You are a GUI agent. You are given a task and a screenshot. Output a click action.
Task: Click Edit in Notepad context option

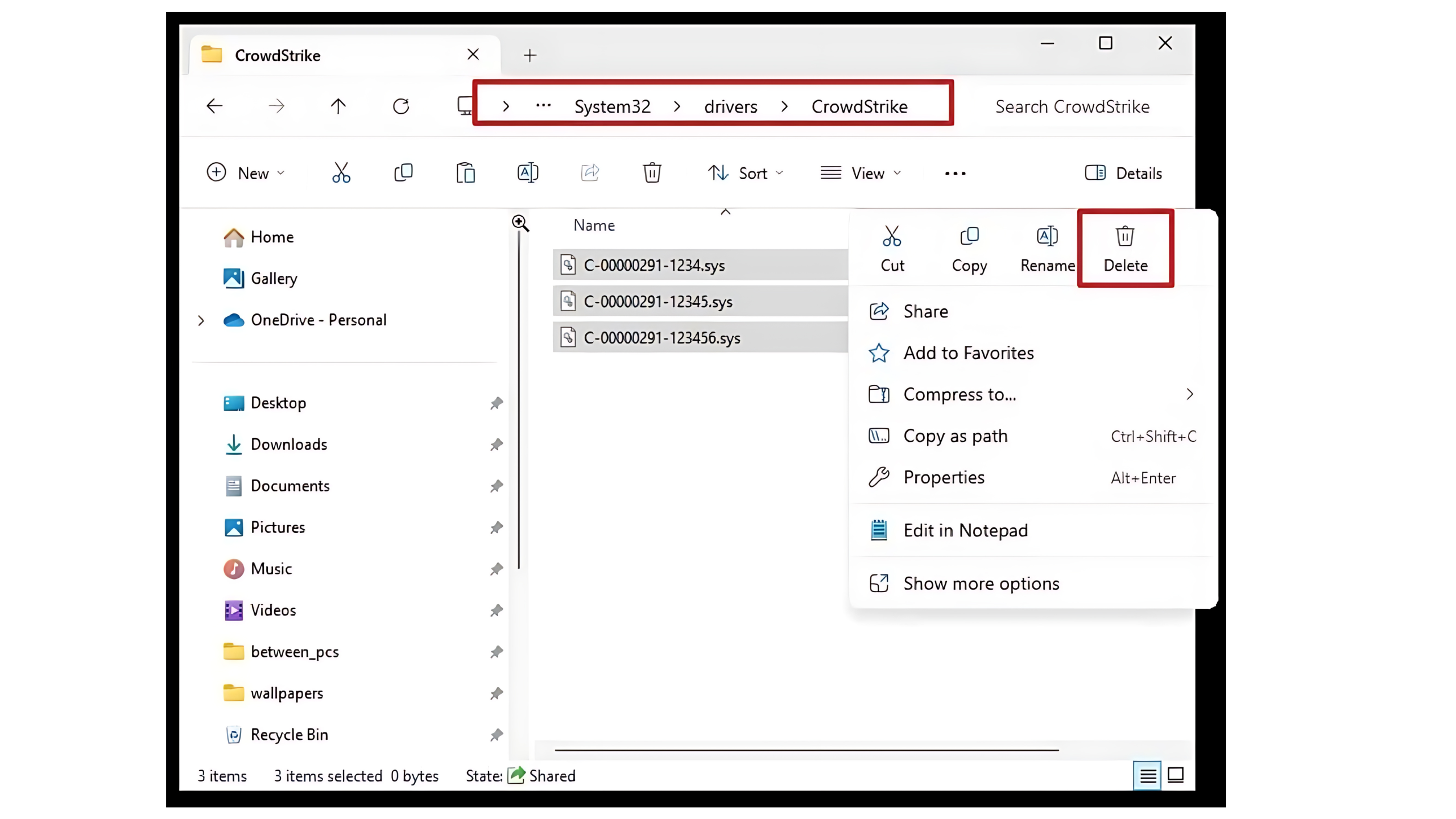coord(965,530)
